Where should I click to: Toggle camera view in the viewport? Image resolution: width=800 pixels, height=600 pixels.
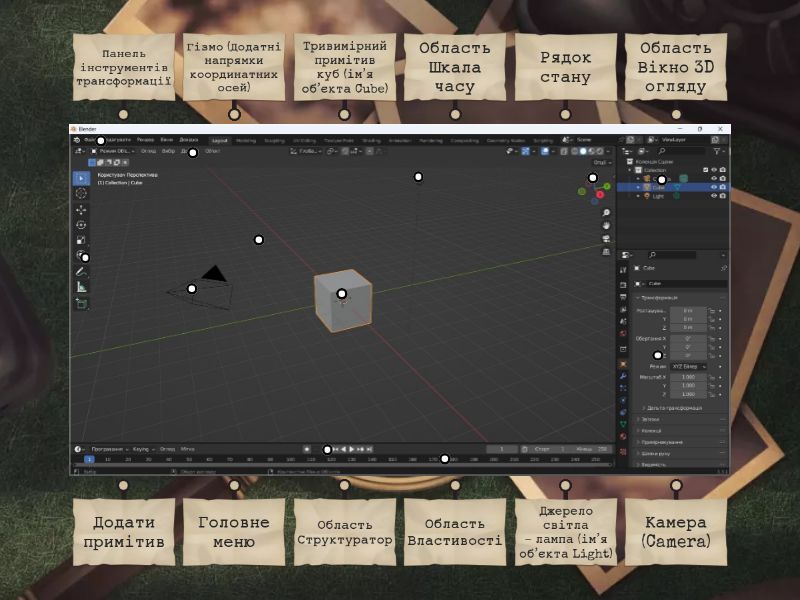pyautogui.click(x=606, y=237)
